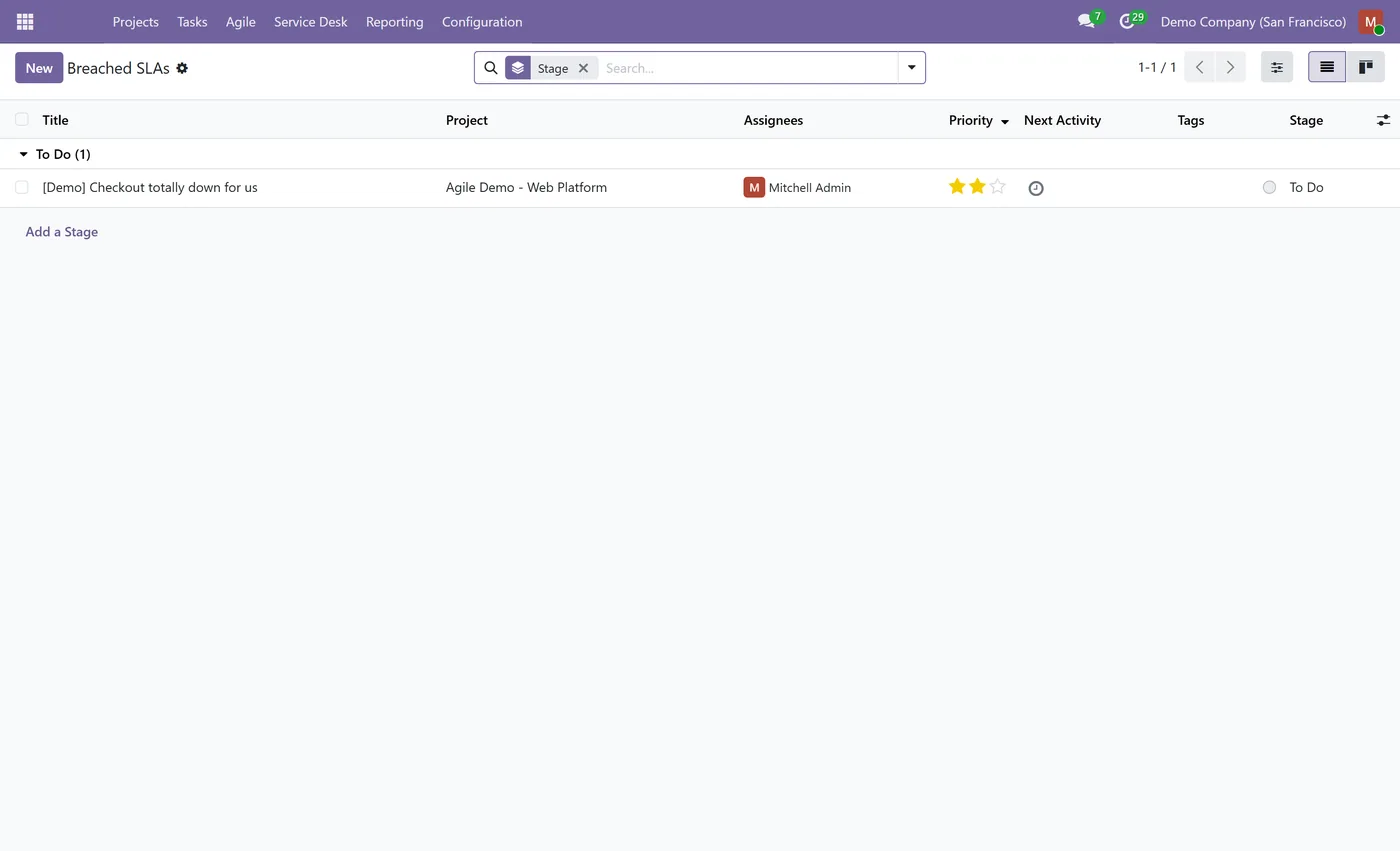
Task: Open the Reporting menu
Action: (x=394, y=21)
